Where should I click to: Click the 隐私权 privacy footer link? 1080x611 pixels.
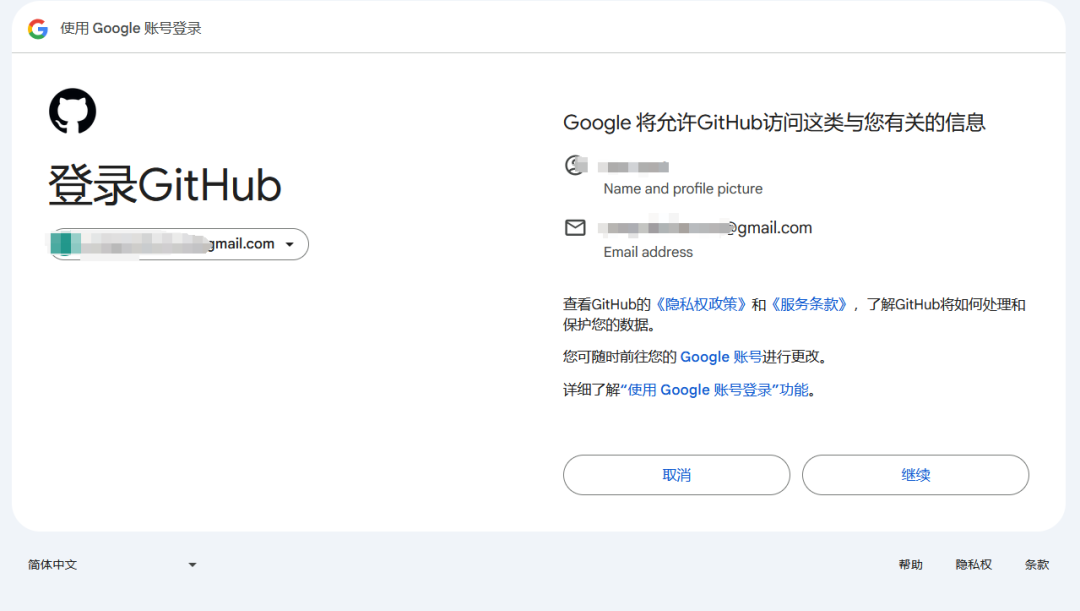(973, 565)
